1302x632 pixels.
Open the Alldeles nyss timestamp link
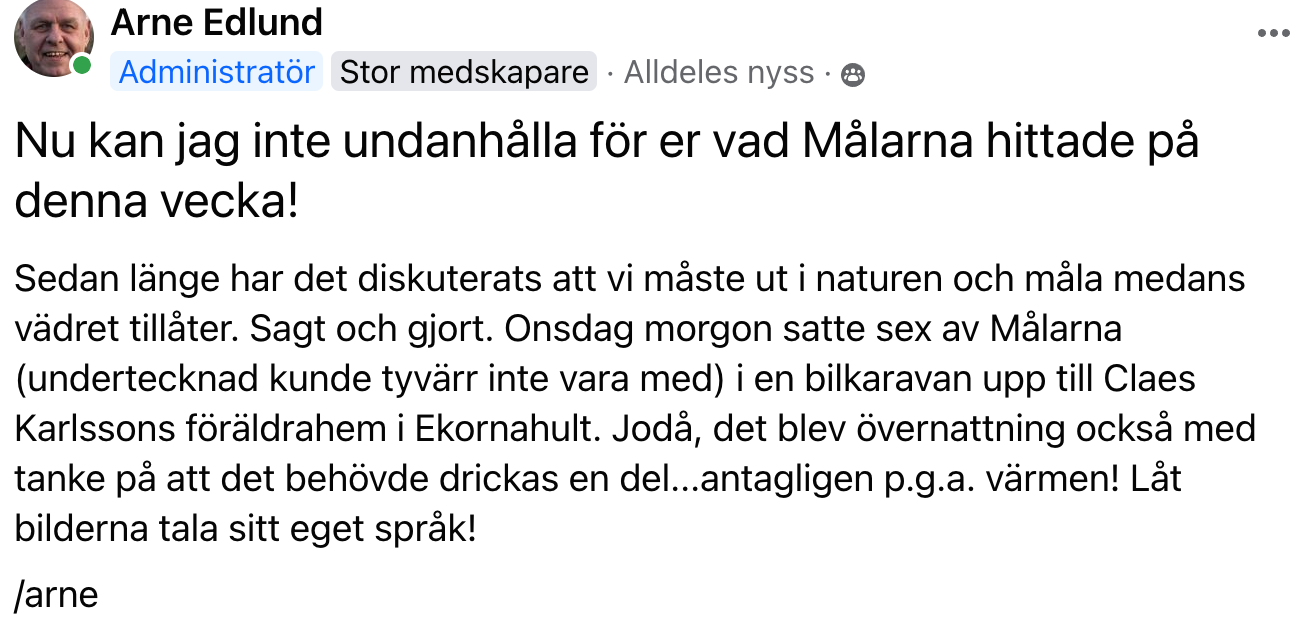719,73
